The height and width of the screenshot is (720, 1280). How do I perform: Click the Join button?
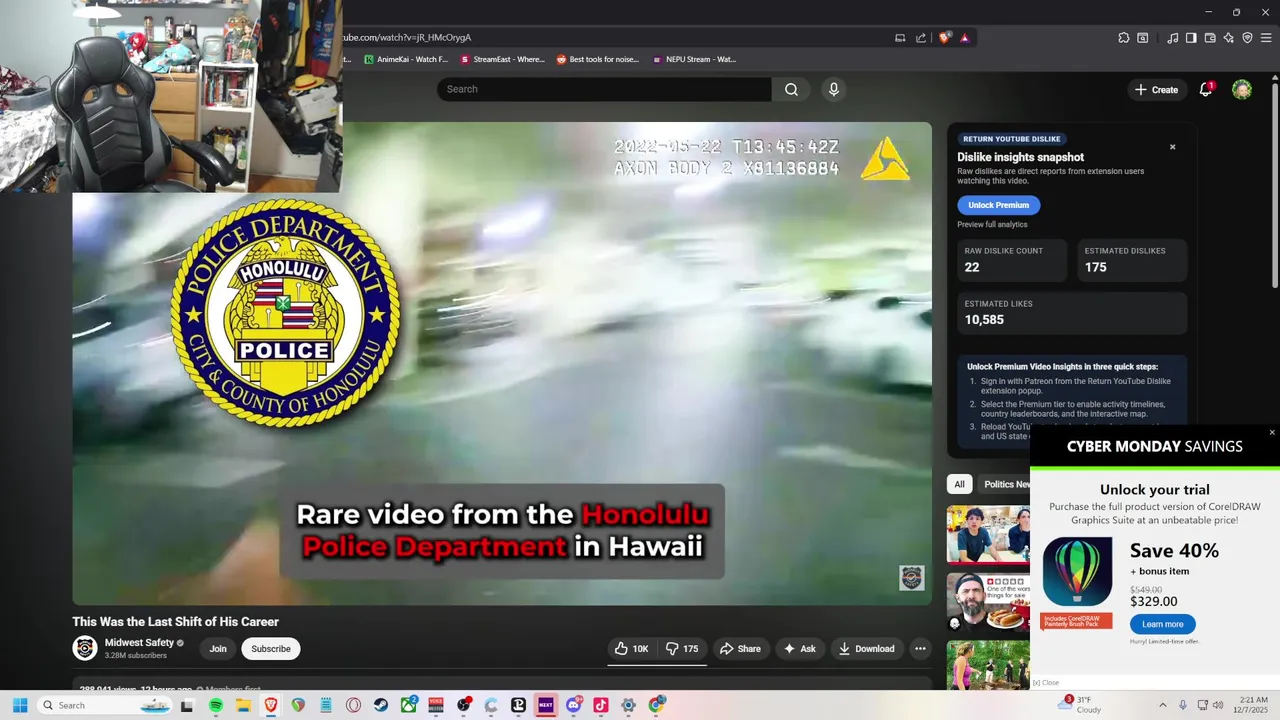click(x=218, y=649)
